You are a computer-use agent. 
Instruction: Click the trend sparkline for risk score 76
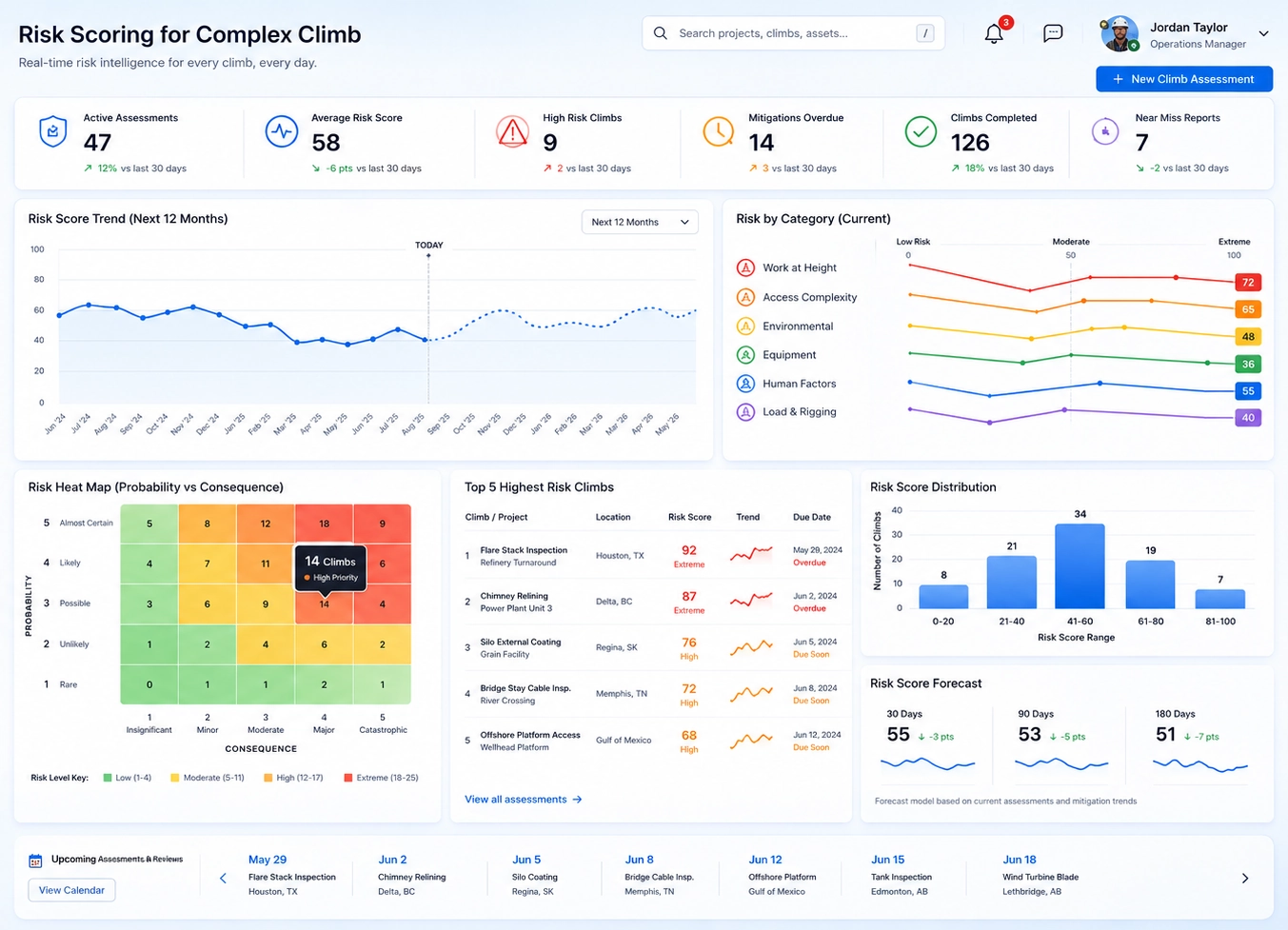751,647
